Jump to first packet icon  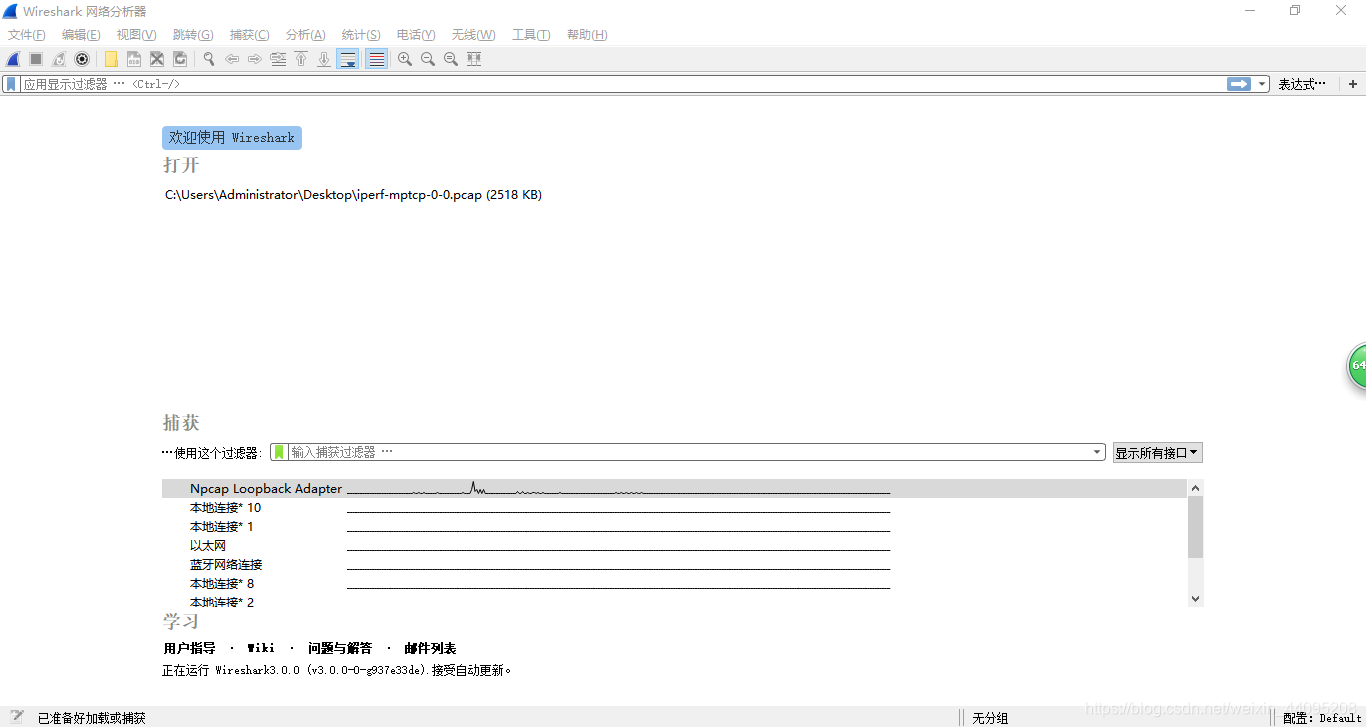point(301,59)
